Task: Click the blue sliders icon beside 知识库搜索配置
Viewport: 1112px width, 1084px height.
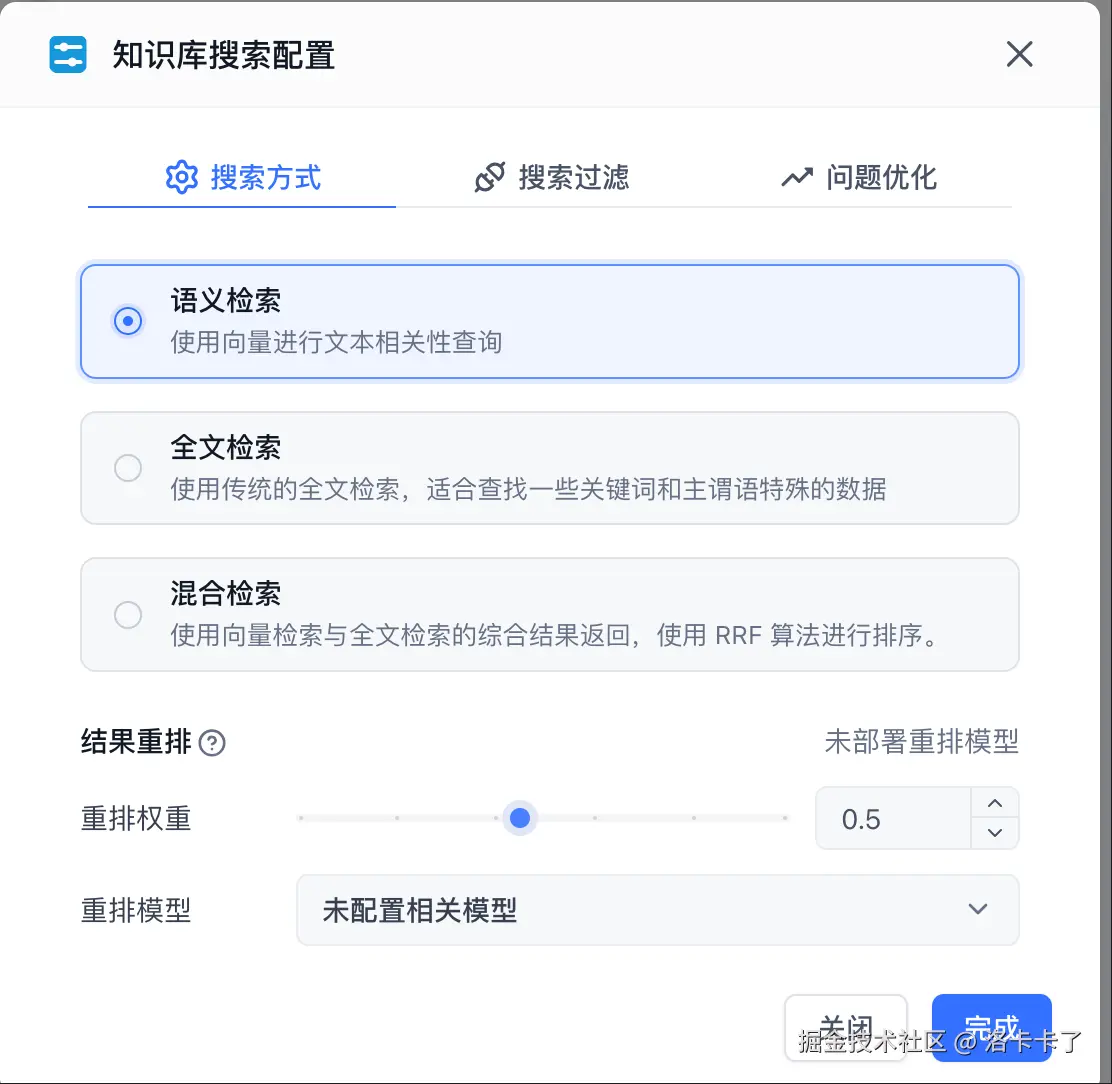Action: tap(68, 55)
